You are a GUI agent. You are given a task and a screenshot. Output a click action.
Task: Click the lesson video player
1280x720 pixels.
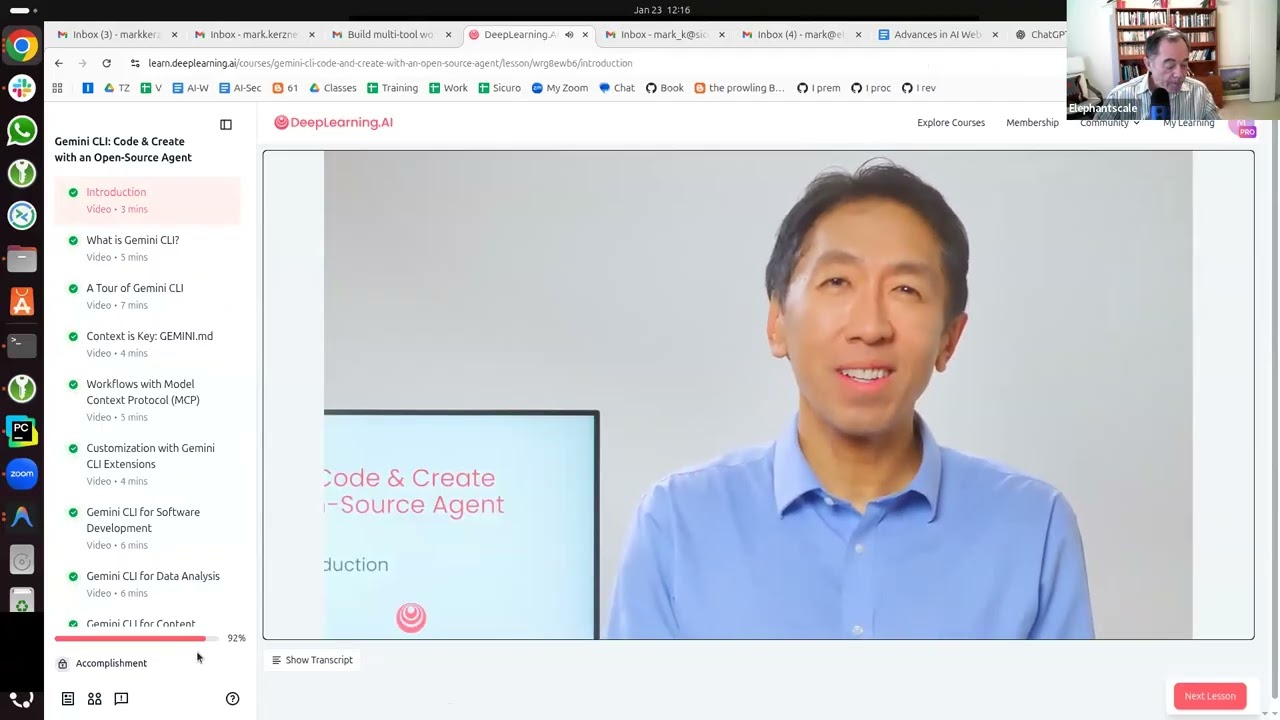click(x=758, y=395)
